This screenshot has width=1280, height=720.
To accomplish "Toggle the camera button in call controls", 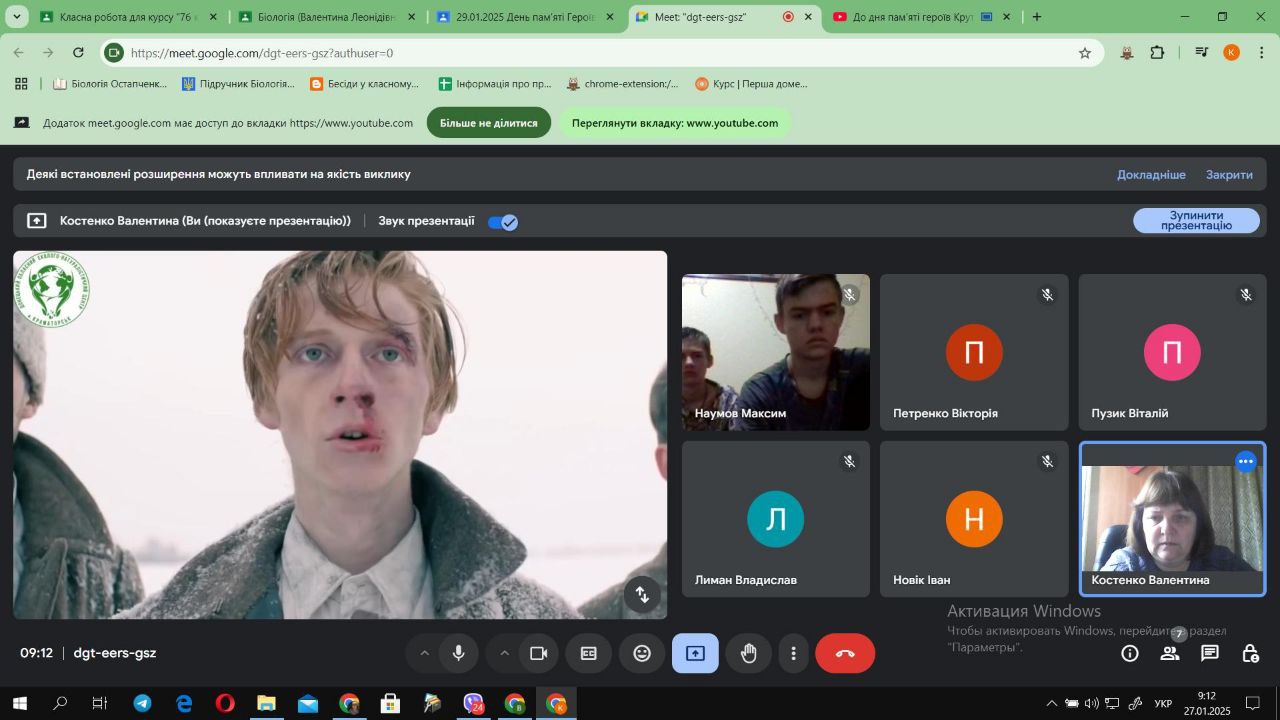I will pyautogui.click(x=538, y=653).
